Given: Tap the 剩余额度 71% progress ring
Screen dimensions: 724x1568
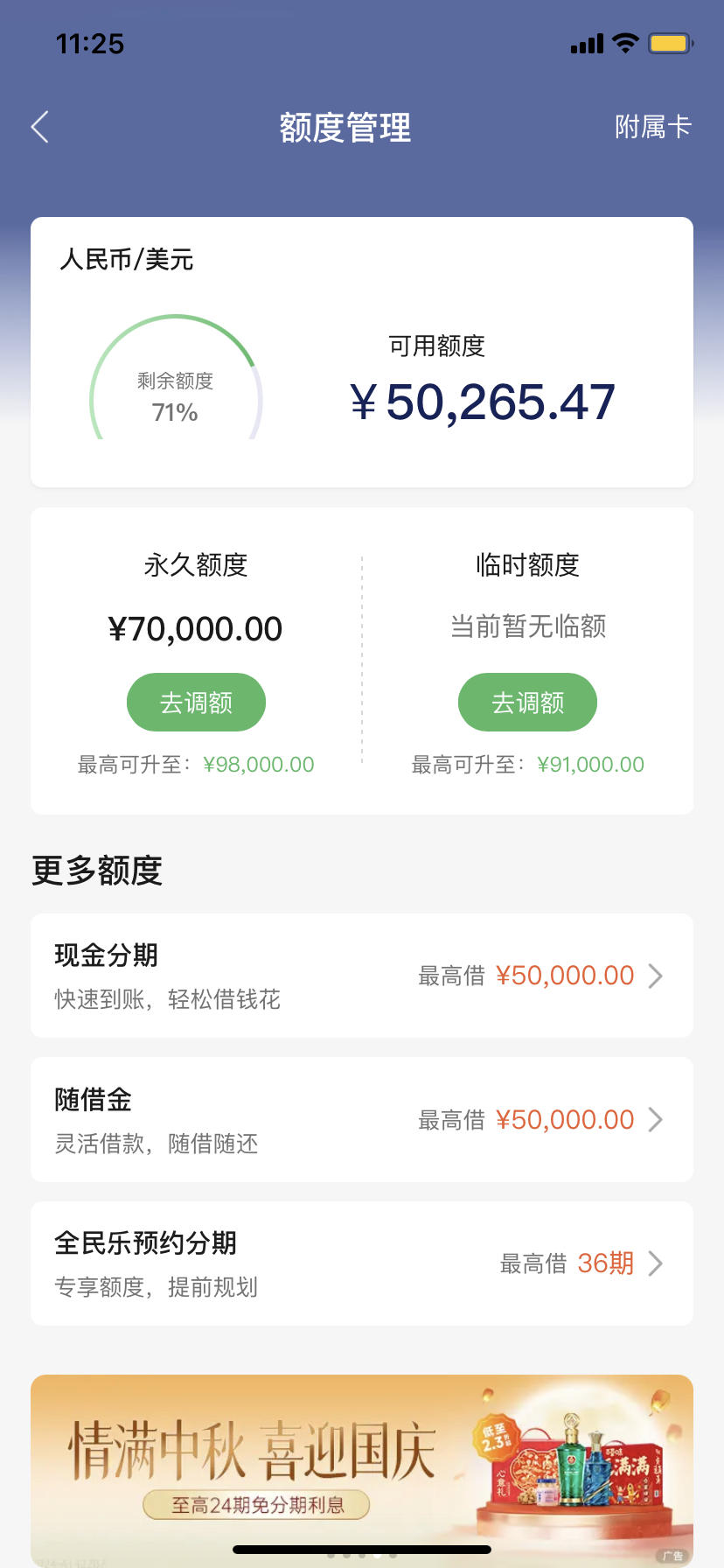Looking at the screenshot, I should coord(176,378).
